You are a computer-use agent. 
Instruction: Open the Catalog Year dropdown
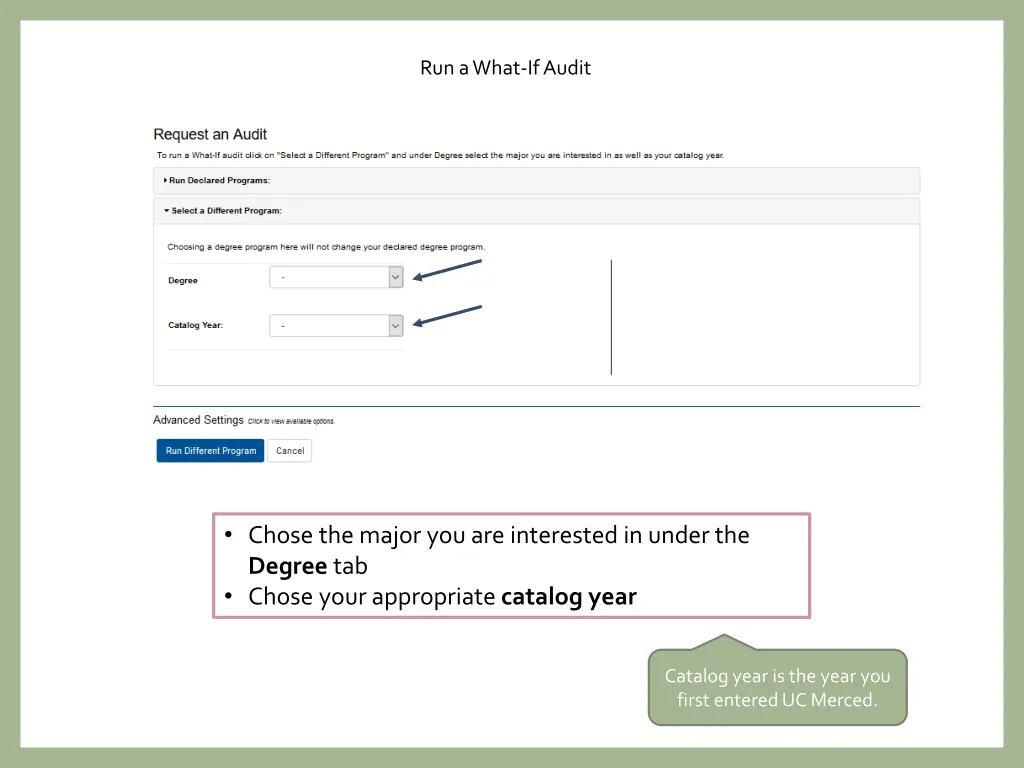click(336, 326)
